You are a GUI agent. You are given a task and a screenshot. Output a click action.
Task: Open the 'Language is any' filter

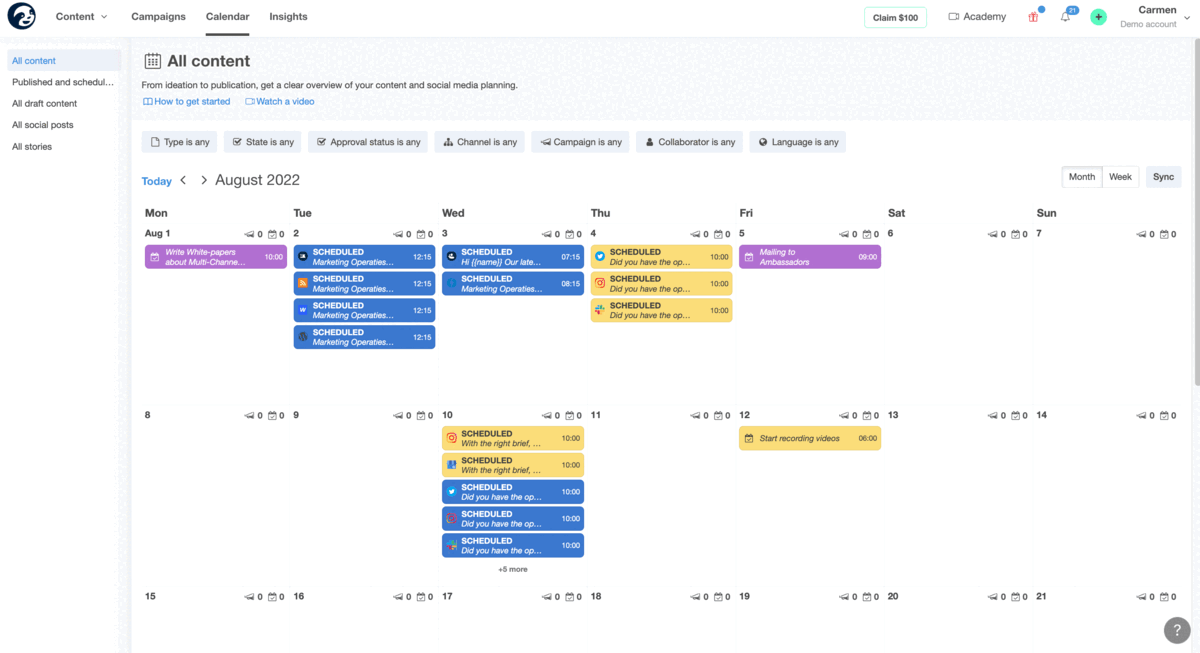pos(797,142)
